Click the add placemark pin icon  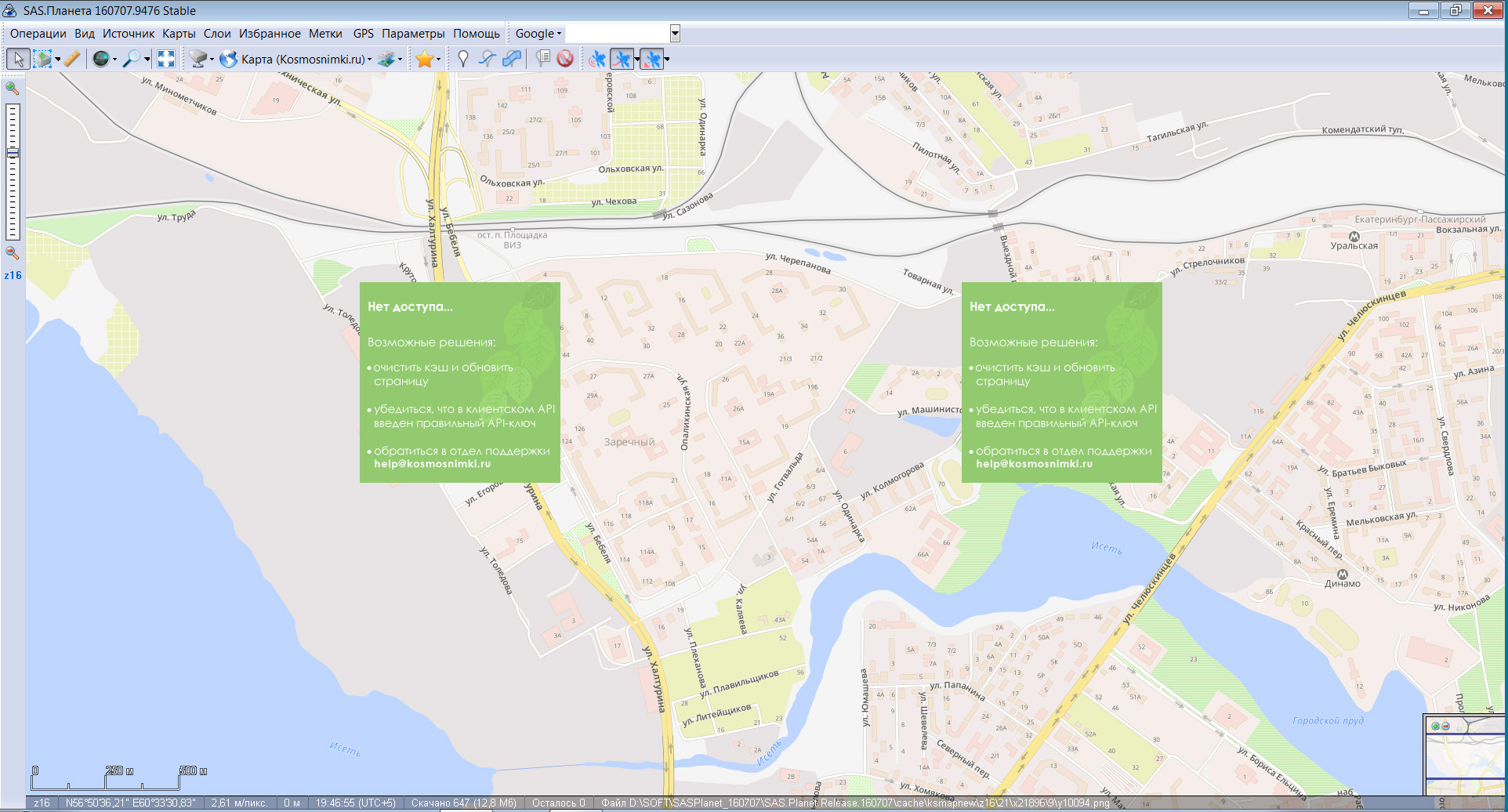pos(463,59)
